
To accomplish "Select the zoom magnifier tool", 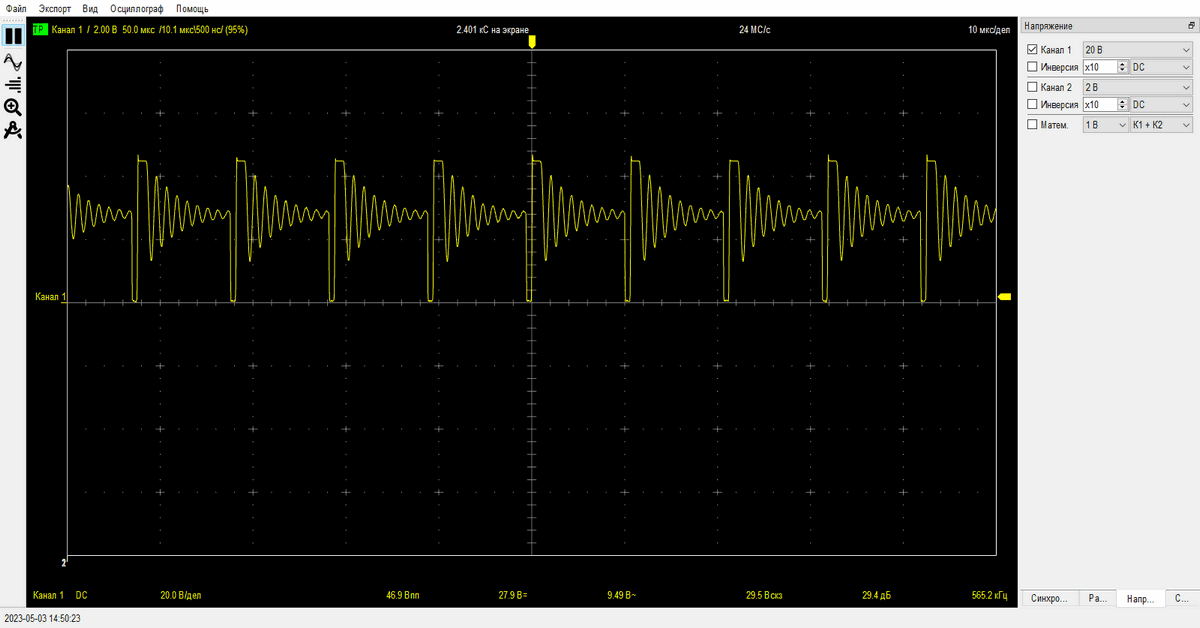I will click(x=13, y=107).
